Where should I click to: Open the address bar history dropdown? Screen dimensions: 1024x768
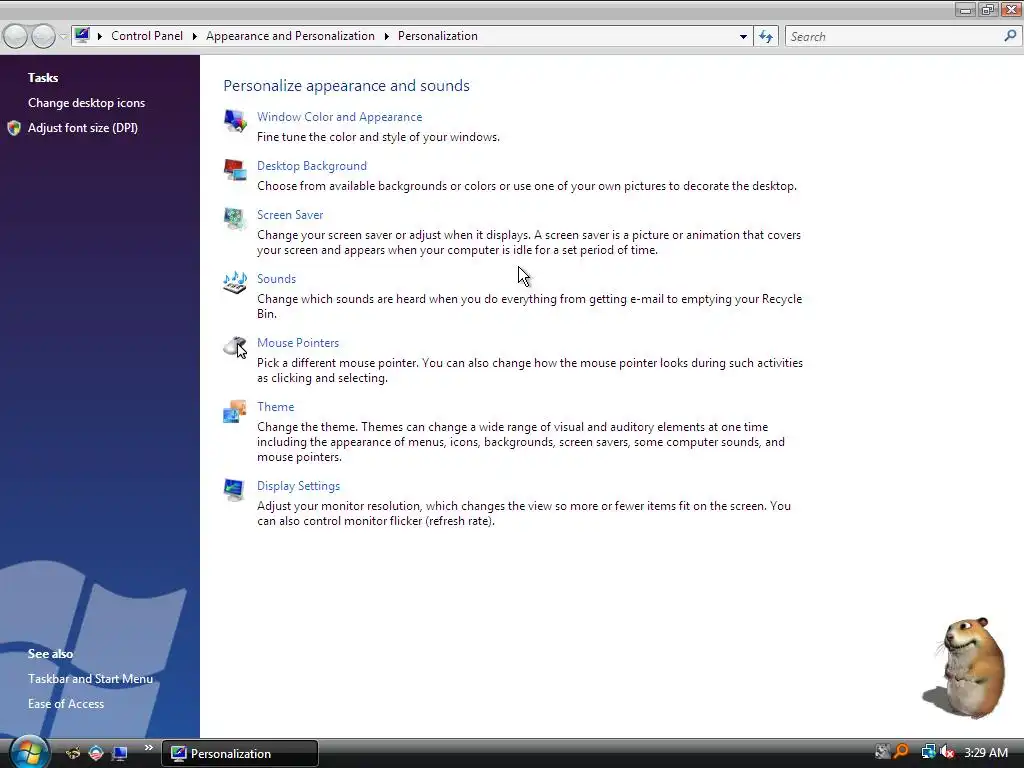click(743, 37)
